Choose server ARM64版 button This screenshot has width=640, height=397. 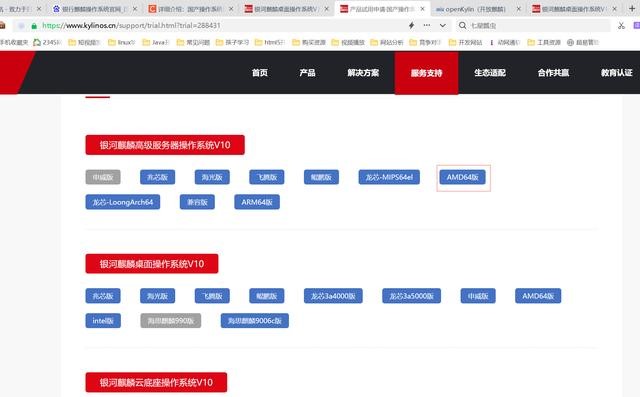point(257,202)
